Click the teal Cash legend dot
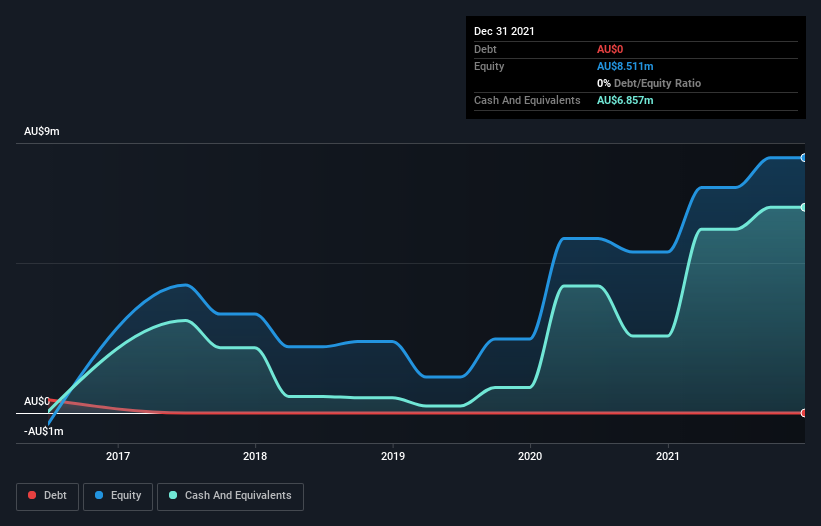Screen dimensions: 821x526 [x=173, y=495]
